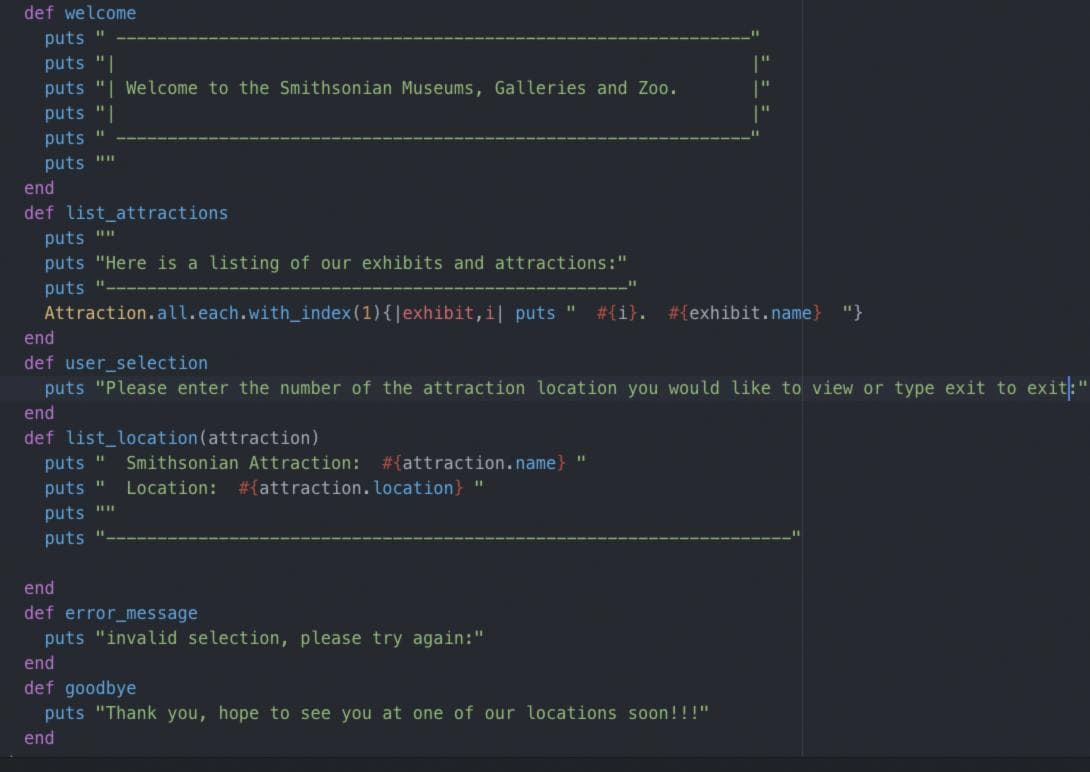Screen dimensions: 1090x772
Task: Click the "user_selection" method name
Action: point(136,363)
